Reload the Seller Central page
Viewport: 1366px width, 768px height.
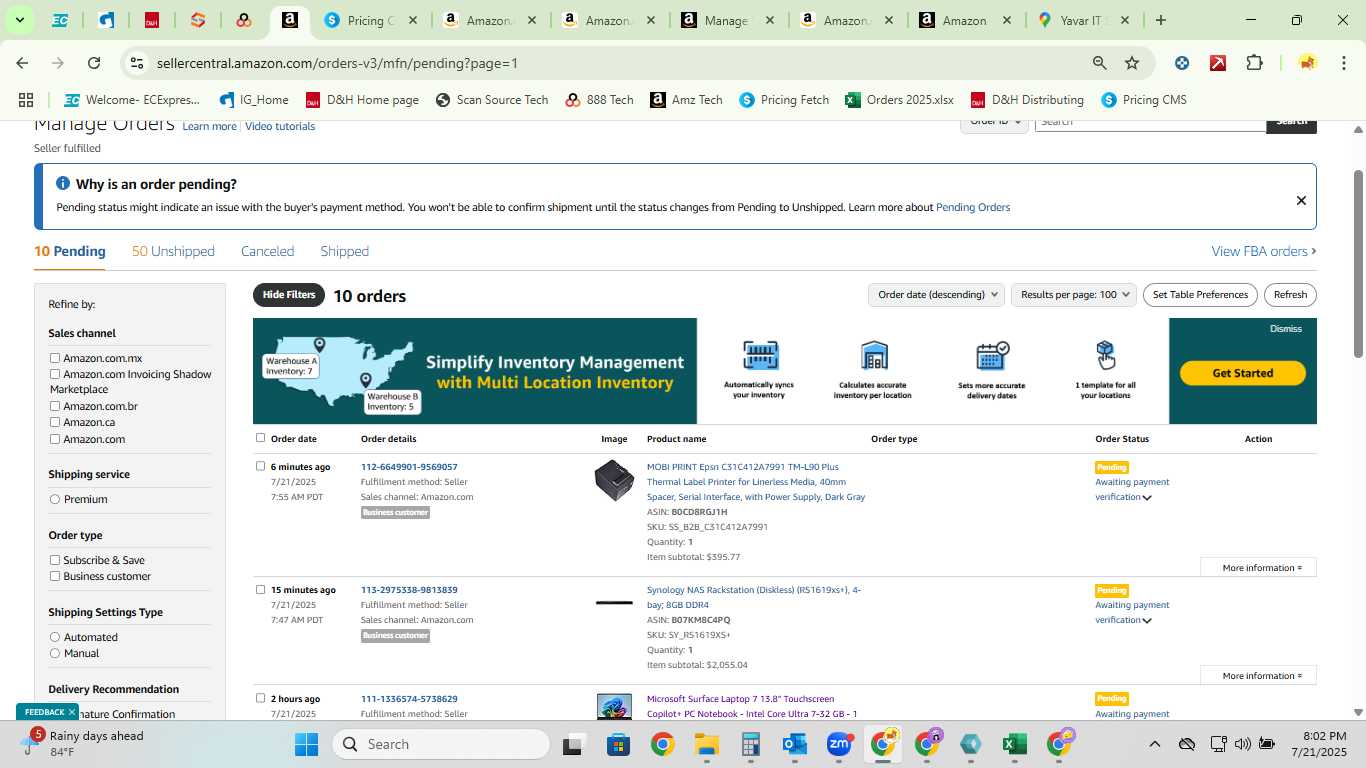click(94, 63)
